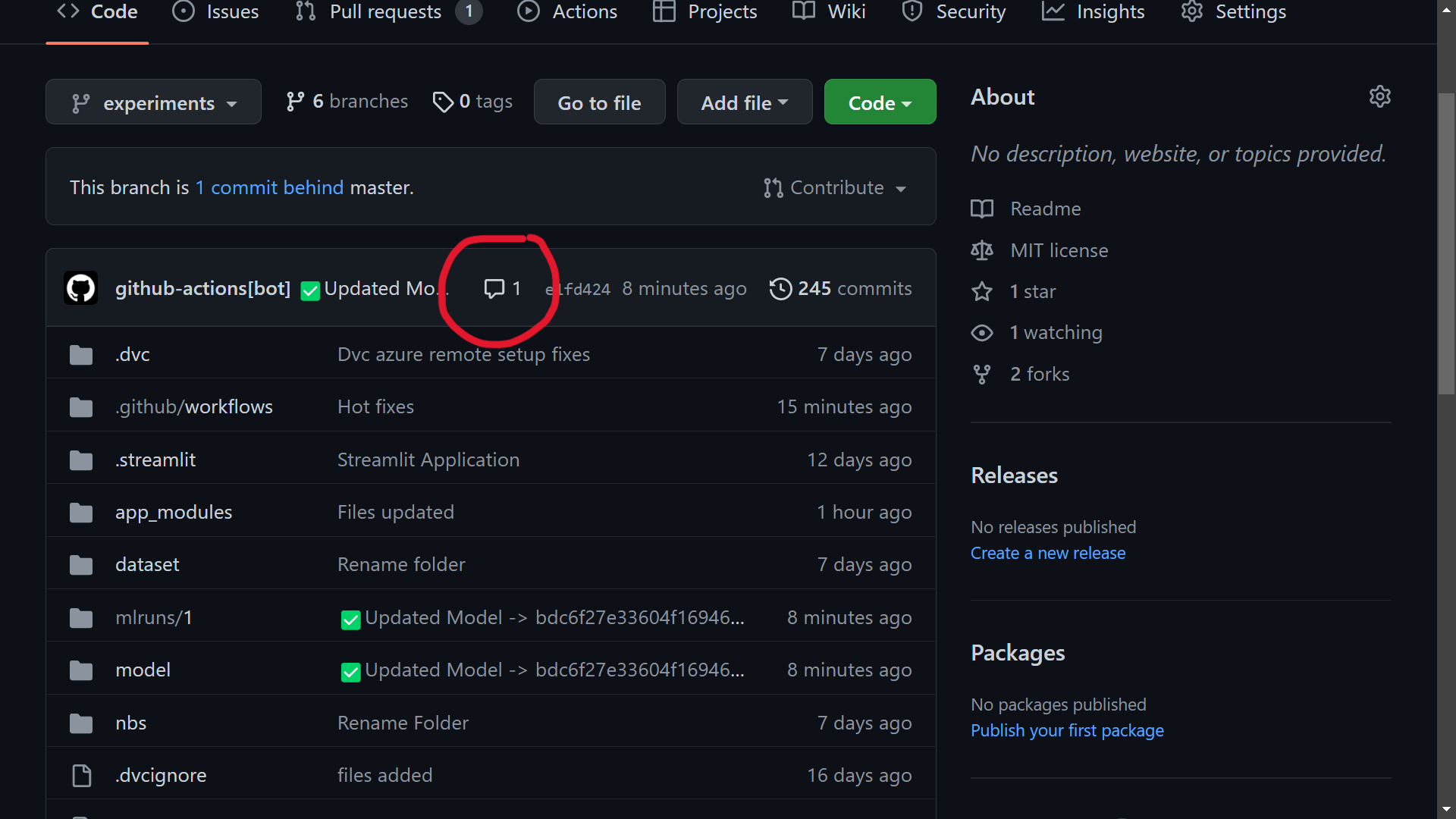Click the github-actions bot avatar
Viewport: 1456px width, 819px height.
tap(81, 288)
